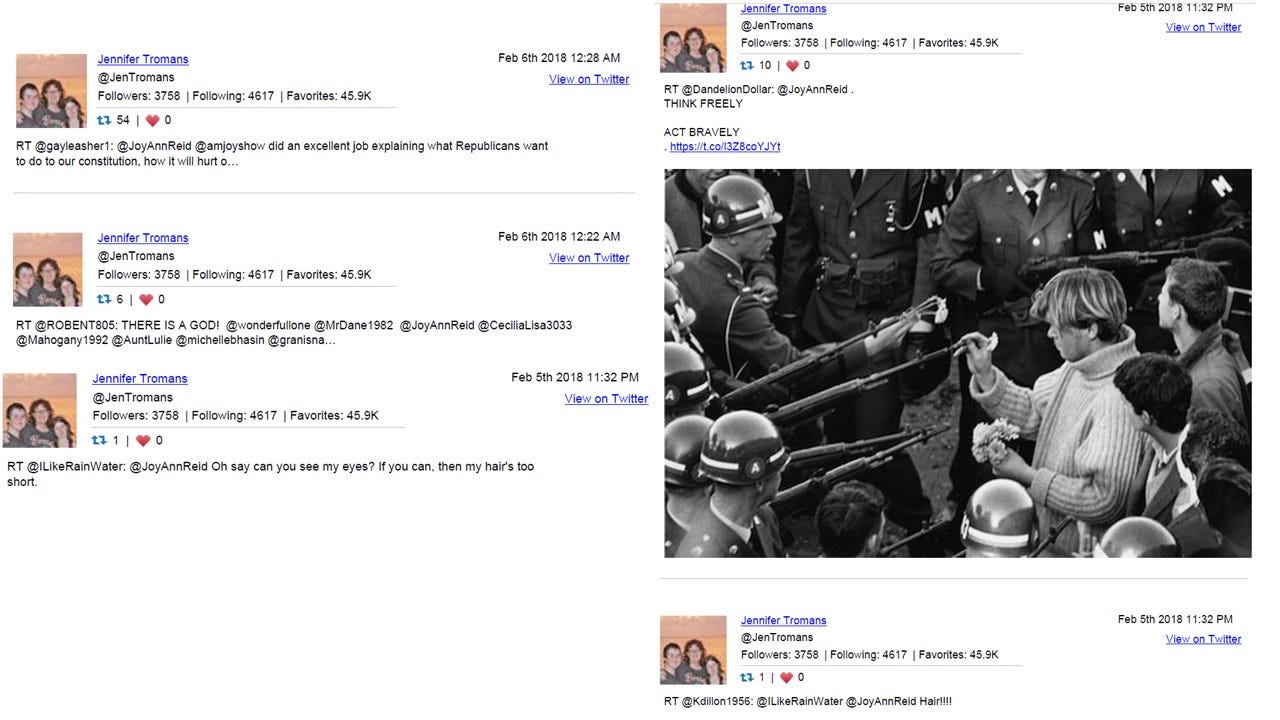Open View on Twitter for 12:28 AM tweet

click(x=589, y=79)
